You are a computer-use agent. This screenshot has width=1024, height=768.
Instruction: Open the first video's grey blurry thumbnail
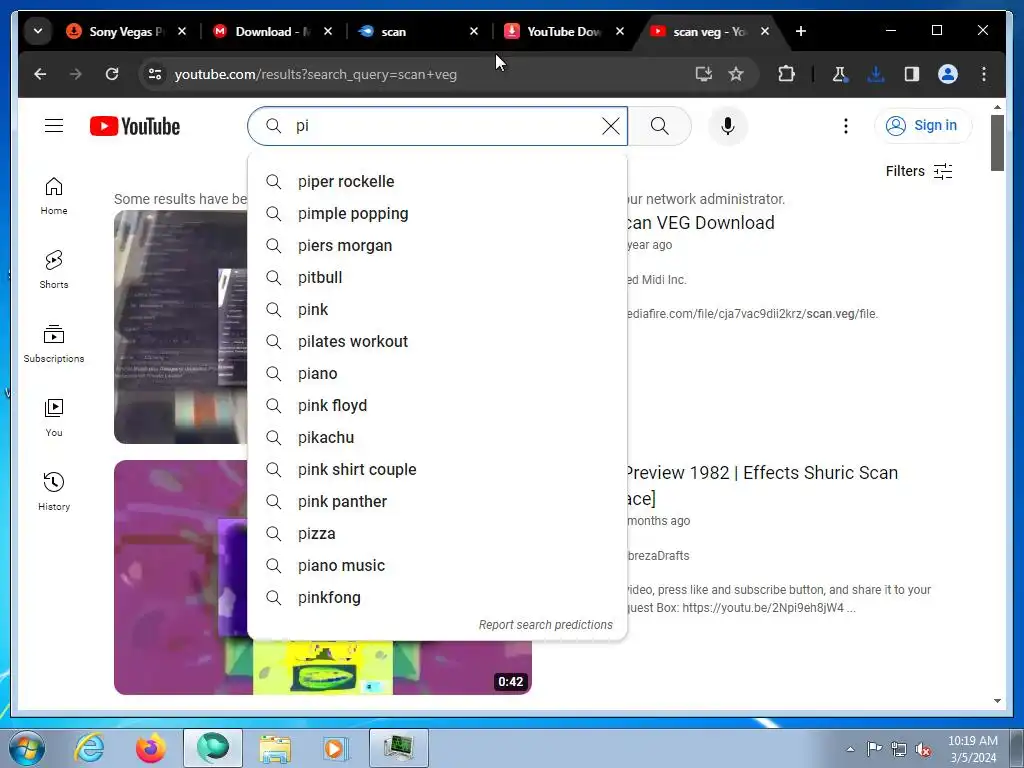(181, 327)
